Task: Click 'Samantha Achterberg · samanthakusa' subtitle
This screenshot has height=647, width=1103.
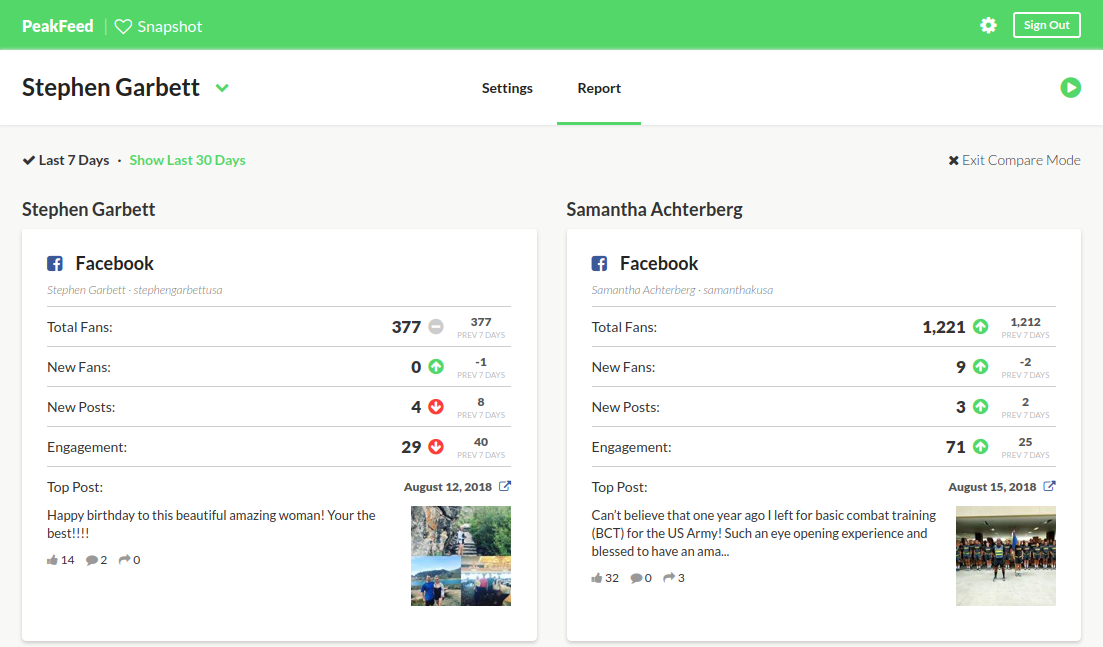Action: pyautogui.click(x=682, y=290)
